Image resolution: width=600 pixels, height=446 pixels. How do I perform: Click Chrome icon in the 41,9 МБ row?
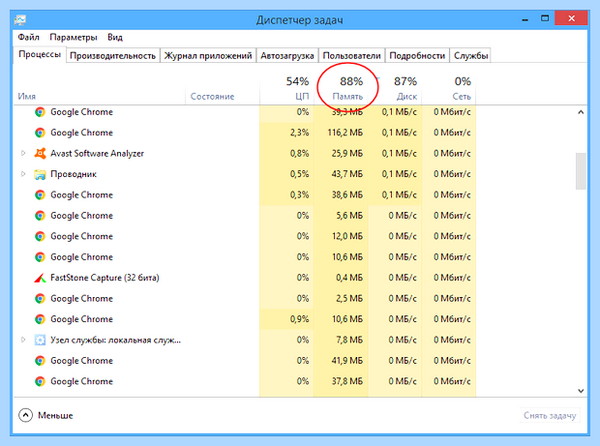pyautogui.click(x=40, y=361)
